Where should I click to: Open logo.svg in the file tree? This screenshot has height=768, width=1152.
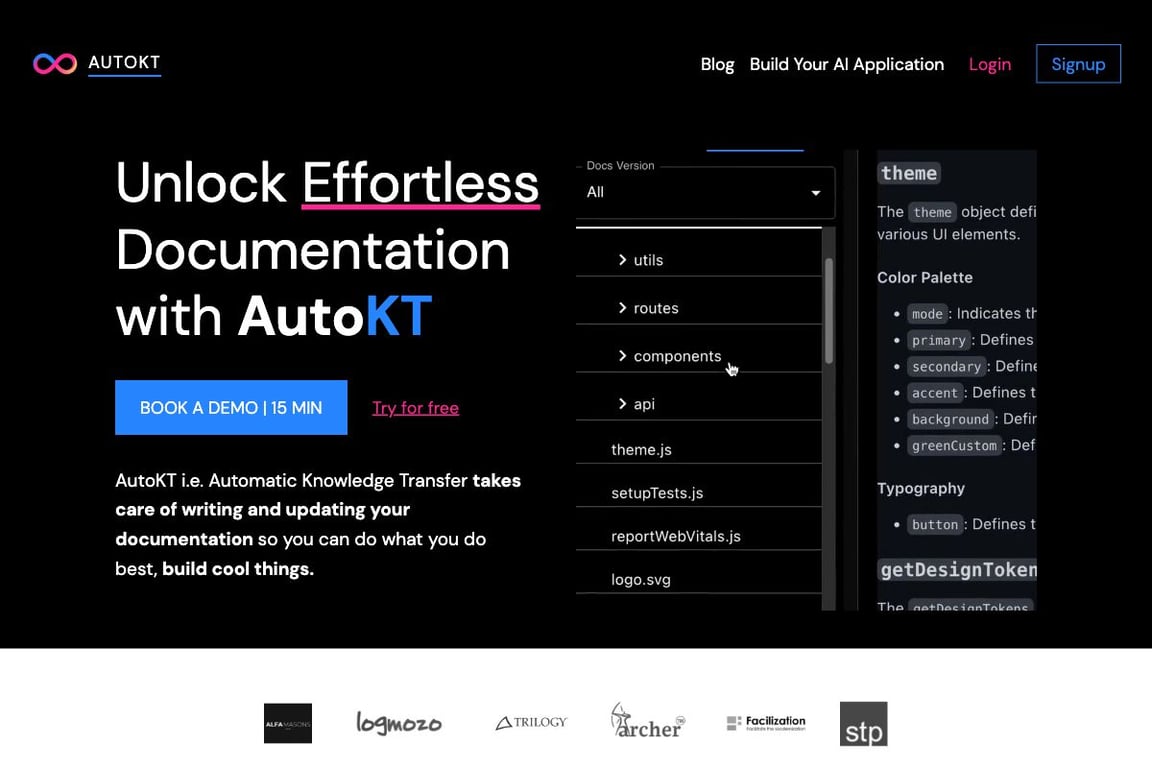tap(641, 580)
